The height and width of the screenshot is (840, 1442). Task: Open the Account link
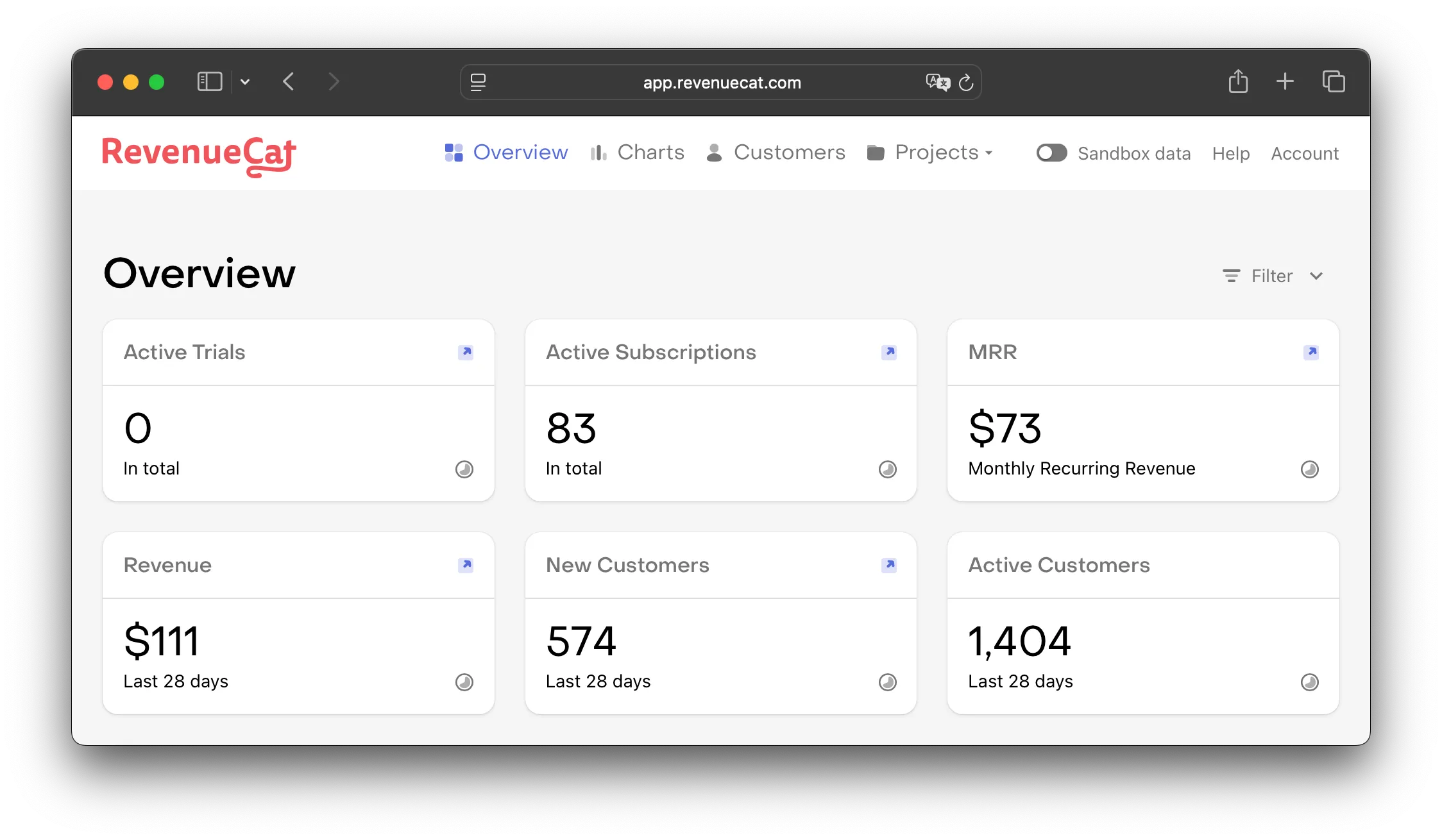coord(1305,153)
